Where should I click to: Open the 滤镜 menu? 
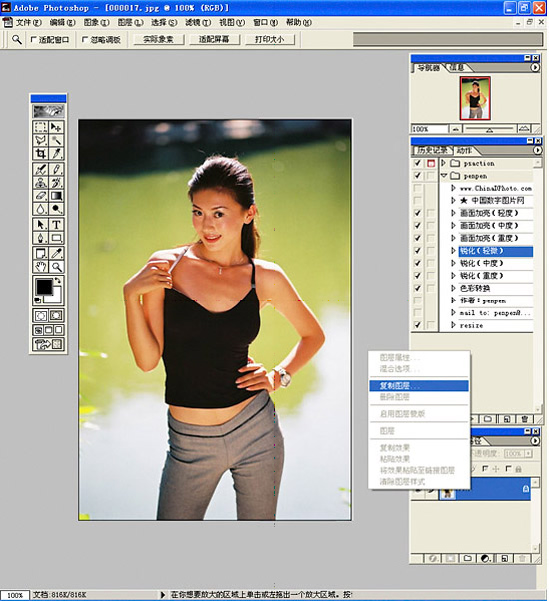(198, 23)
